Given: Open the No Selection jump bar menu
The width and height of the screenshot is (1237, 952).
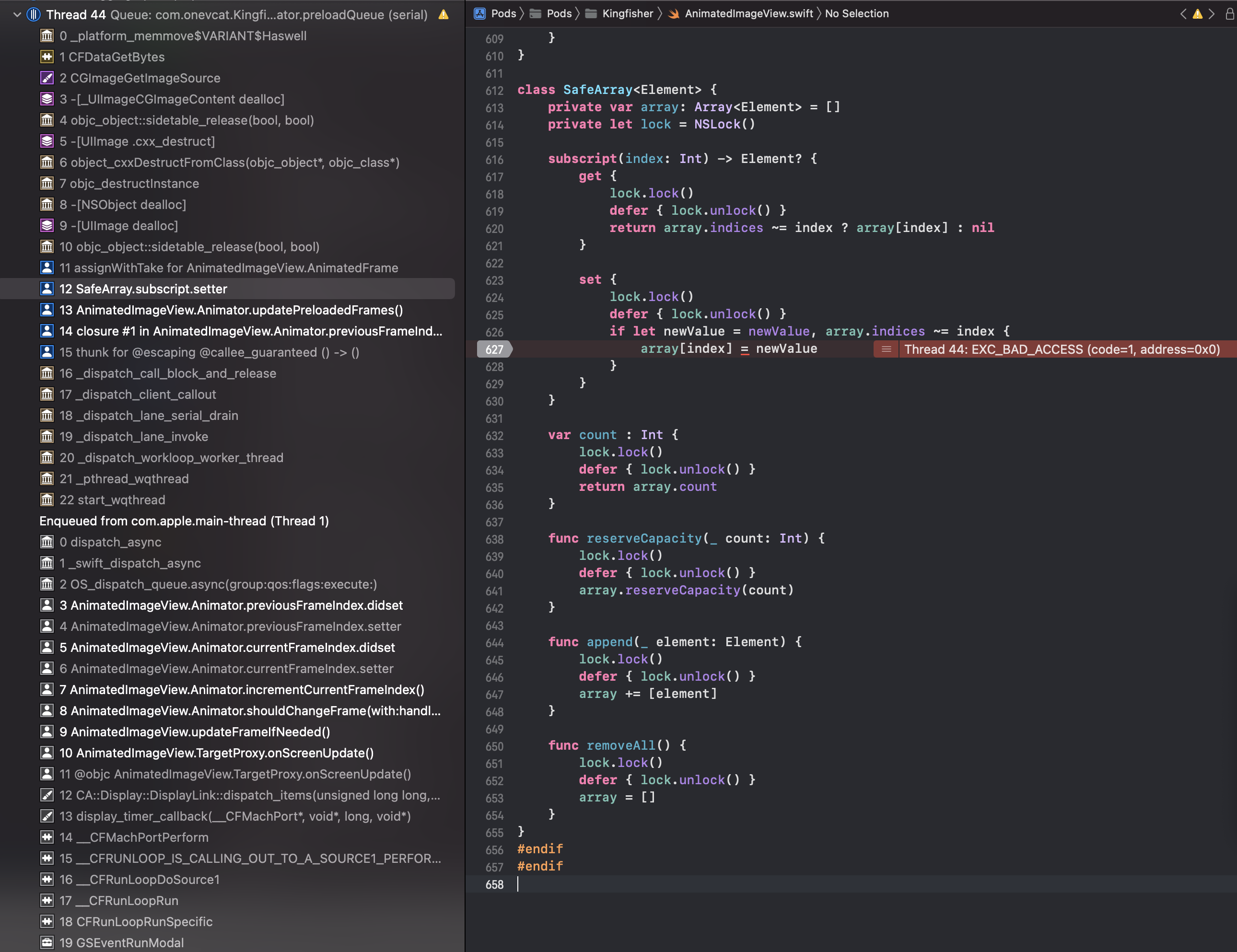Looking at the screenshot, I should coord(857,13).
